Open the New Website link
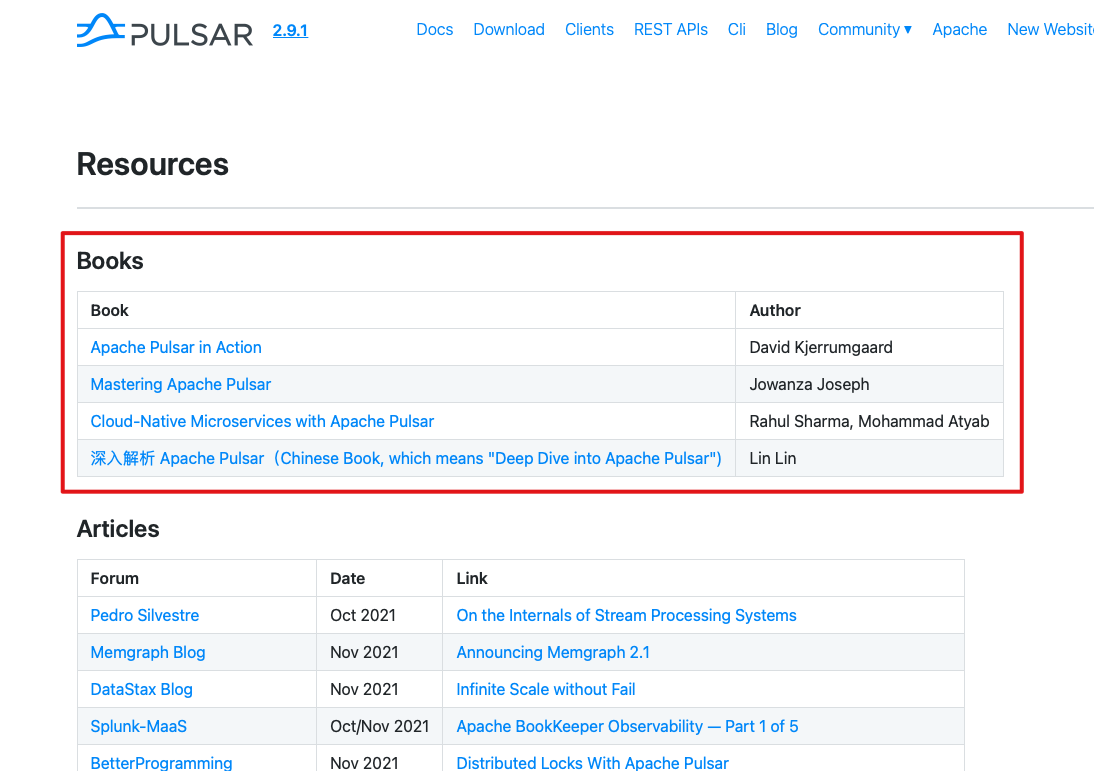 click(1050, 29)
